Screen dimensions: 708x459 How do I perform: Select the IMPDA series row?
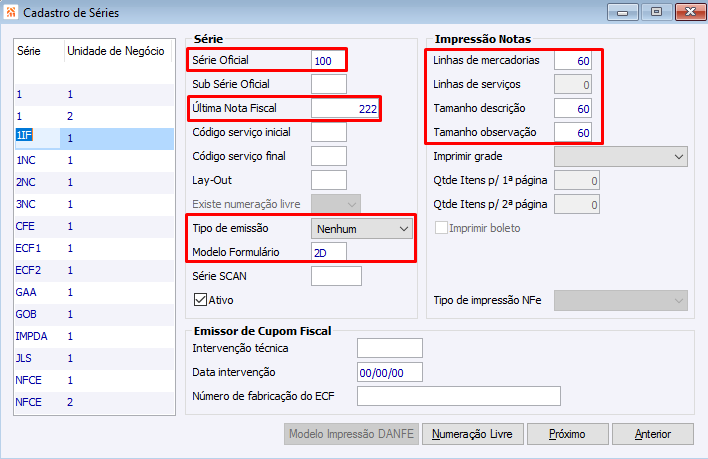pos(32,336)
